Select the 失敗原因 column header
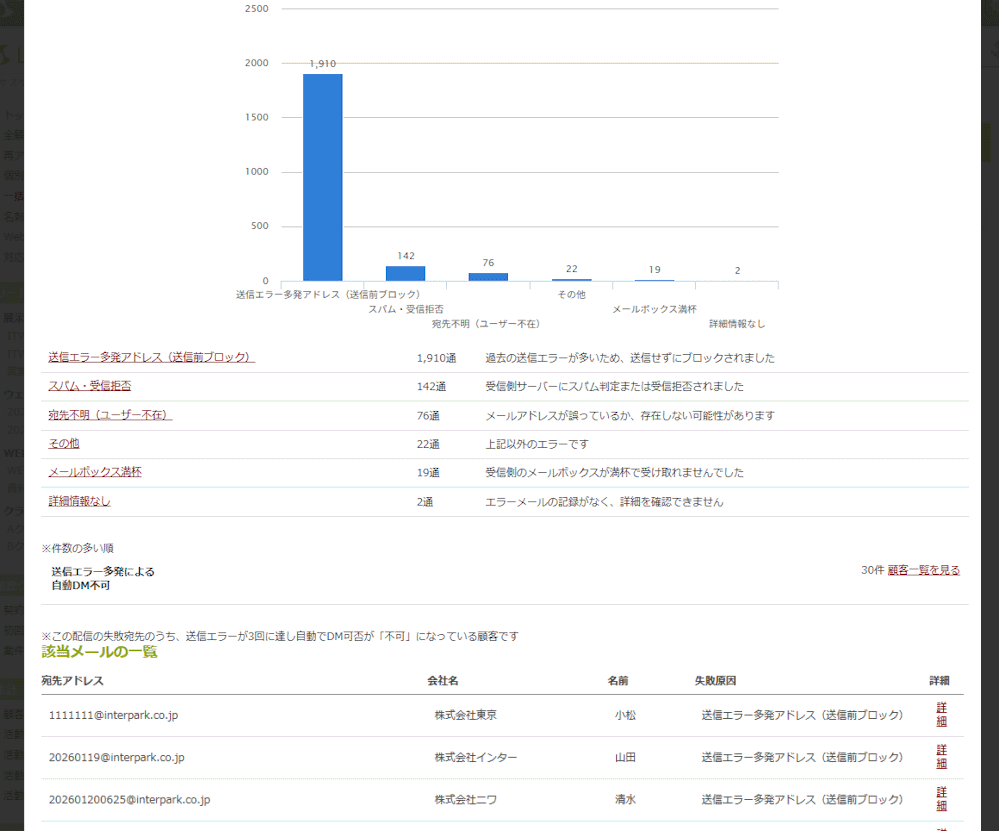The width and height of the screenshot is (999, 831). pos(715,681)
